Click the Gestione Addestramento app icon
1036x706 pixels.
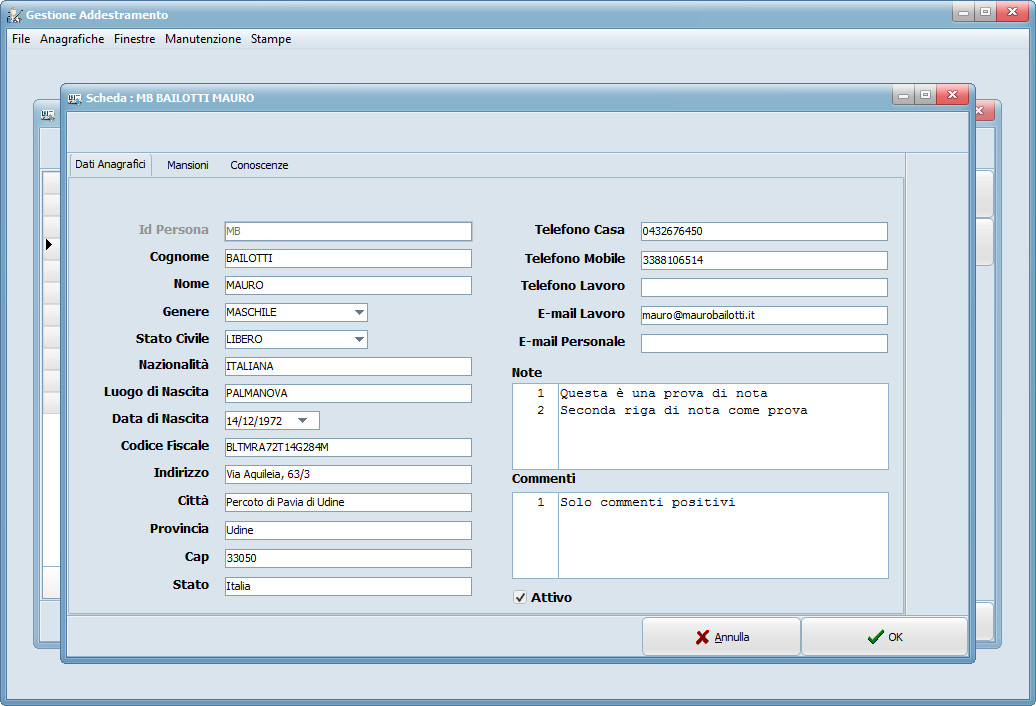coord(14,15)
